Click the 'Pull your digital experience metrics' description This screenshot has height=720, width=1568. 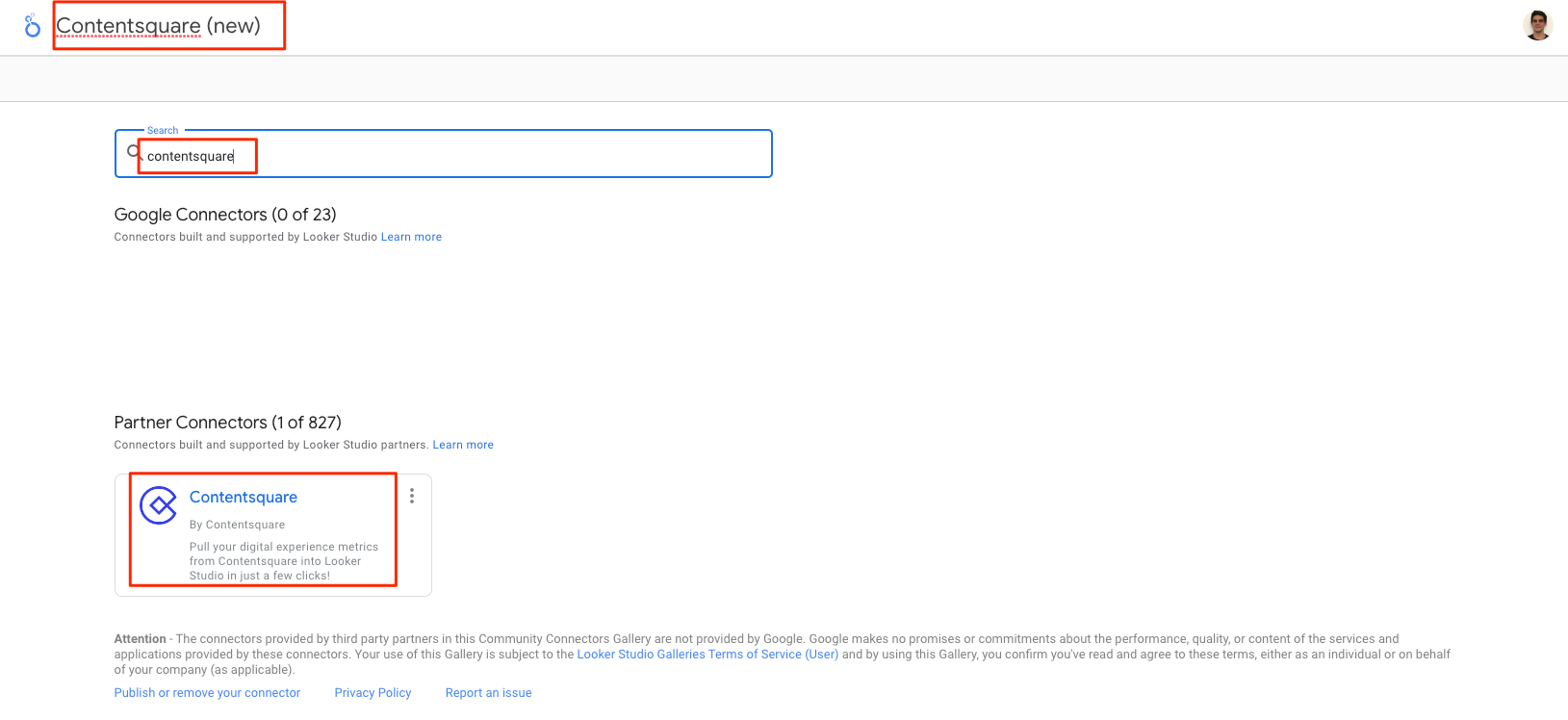pyautogui.click(x=284, y=561)
